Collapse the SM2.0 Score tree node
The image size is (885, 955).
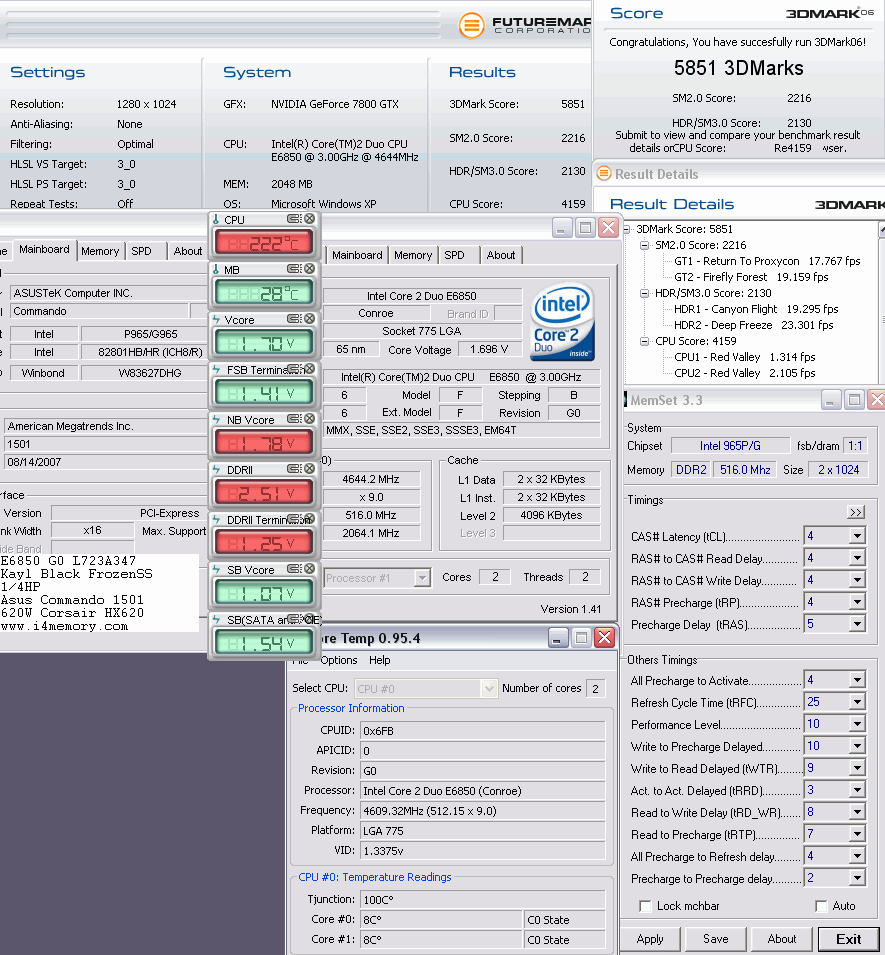point(644,245)
